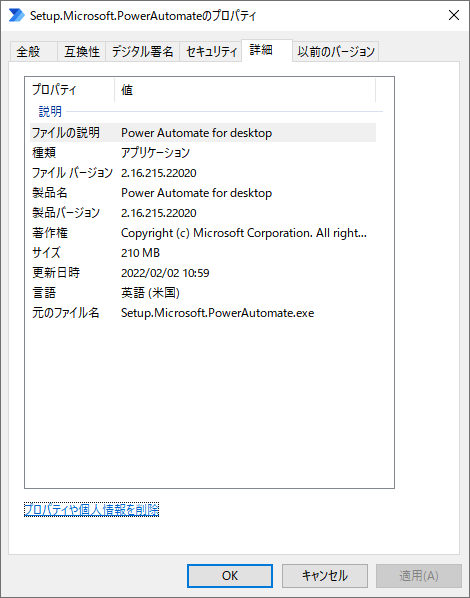This screenshot has width=470, height=598.
Task: Select the 製品バージョン row
Action: pyautogui.click(x=203, y=213)
